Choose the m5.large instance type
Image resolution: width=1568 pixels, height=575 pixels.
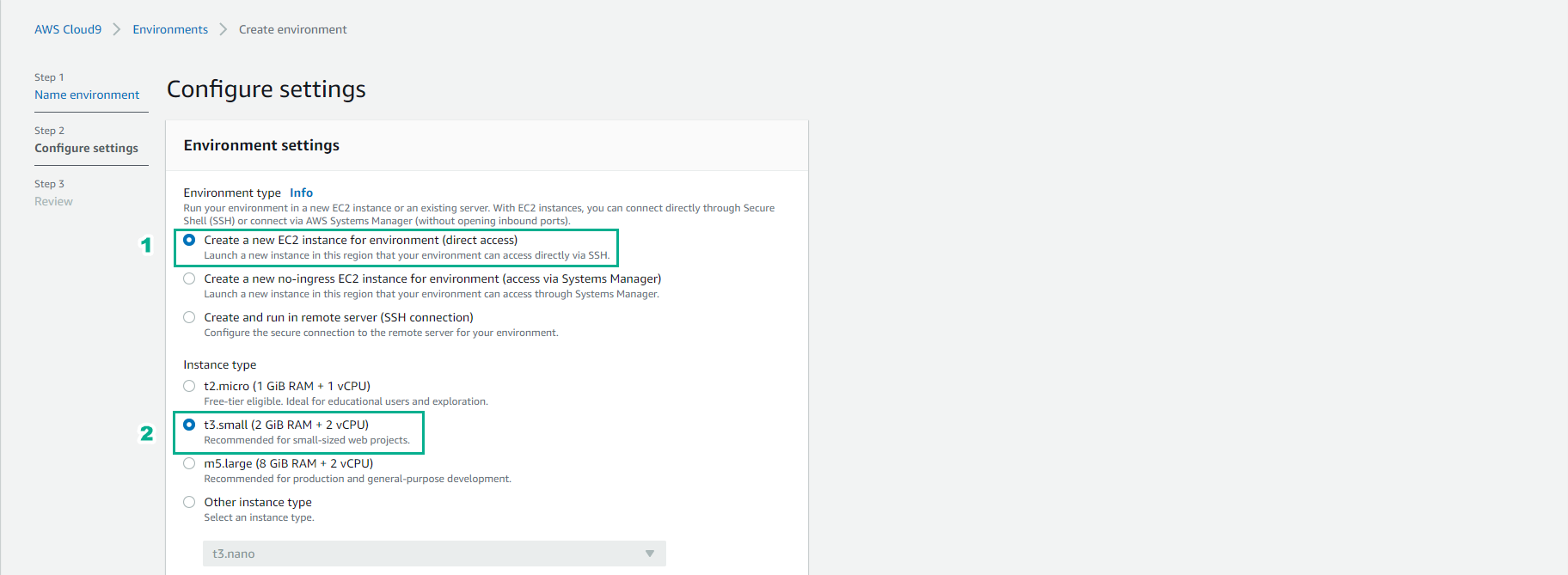coord(189,463)
